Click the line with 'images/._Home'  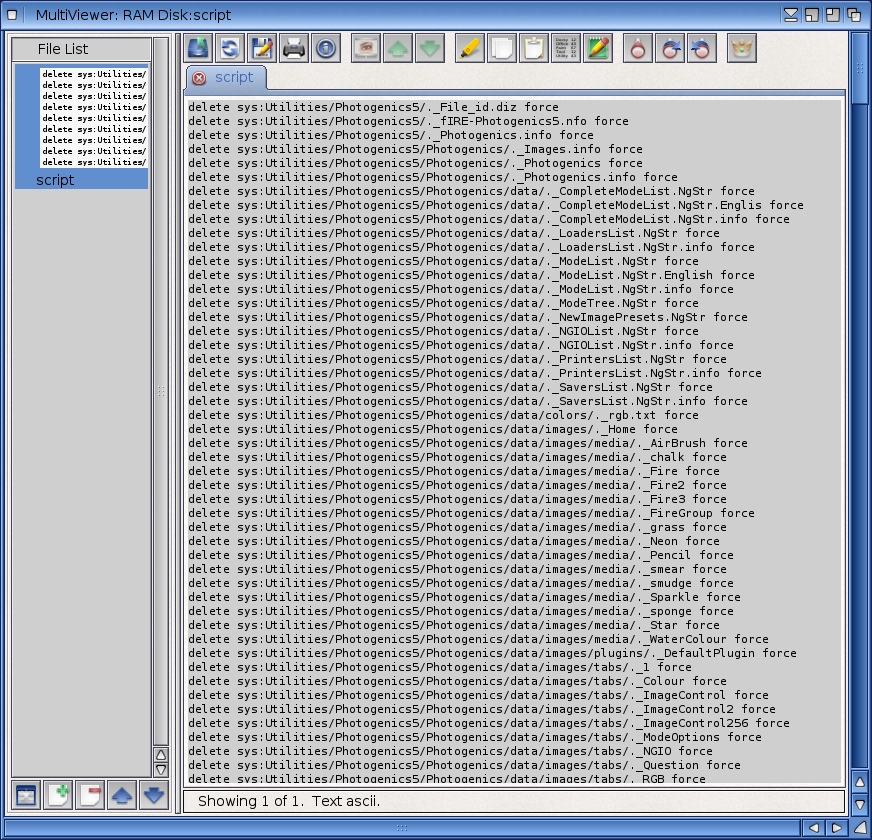click(433, 428)
